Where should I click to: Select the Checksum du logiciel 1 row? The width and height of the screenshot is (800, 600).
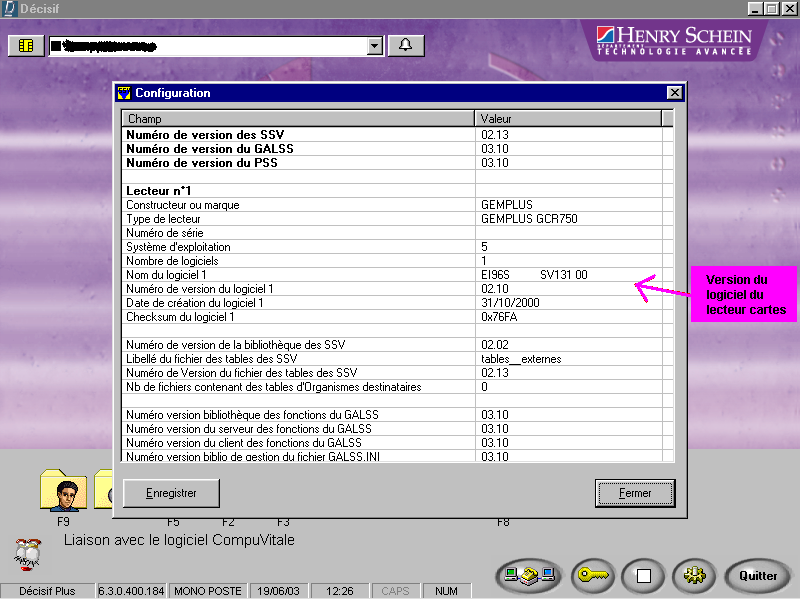(x=298, y=317)
